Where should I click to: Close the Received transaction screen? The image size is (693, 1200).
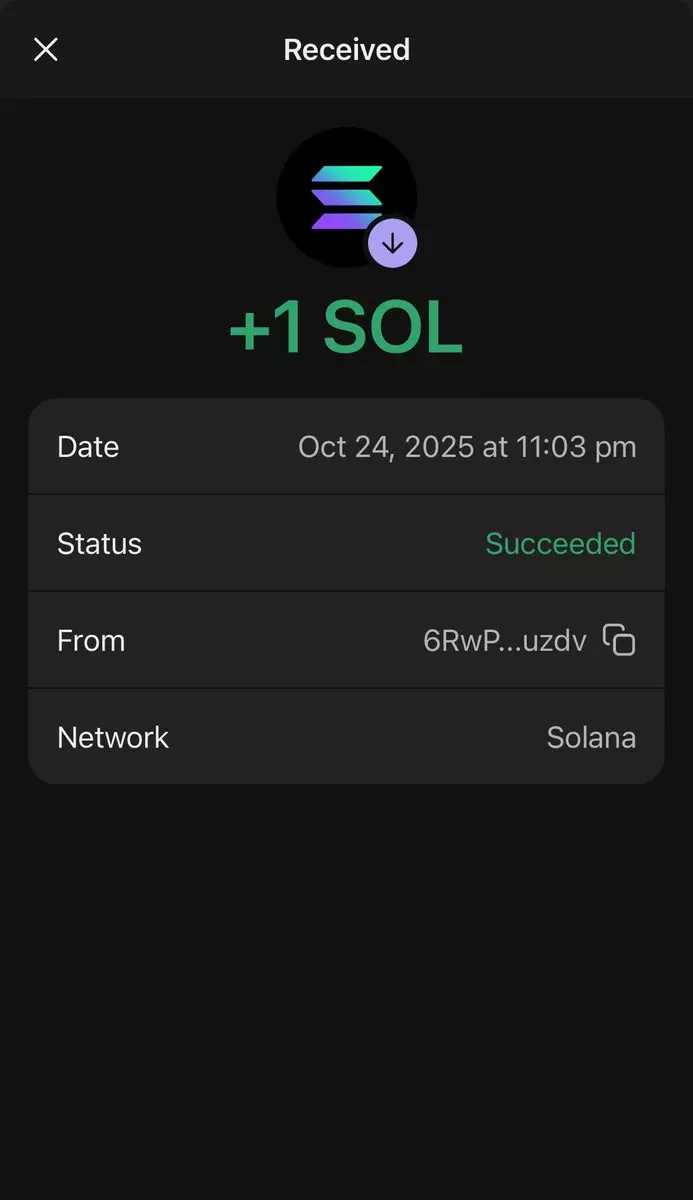tap(46, 50)
